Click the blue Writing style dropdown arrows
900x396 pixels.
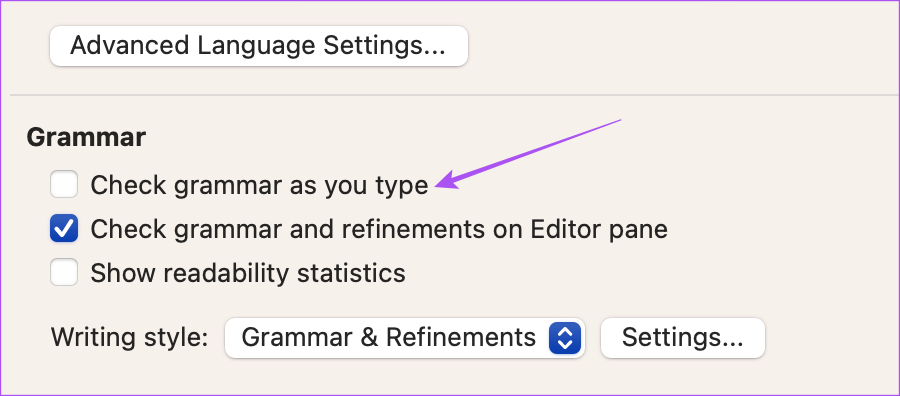coord(565,337)
